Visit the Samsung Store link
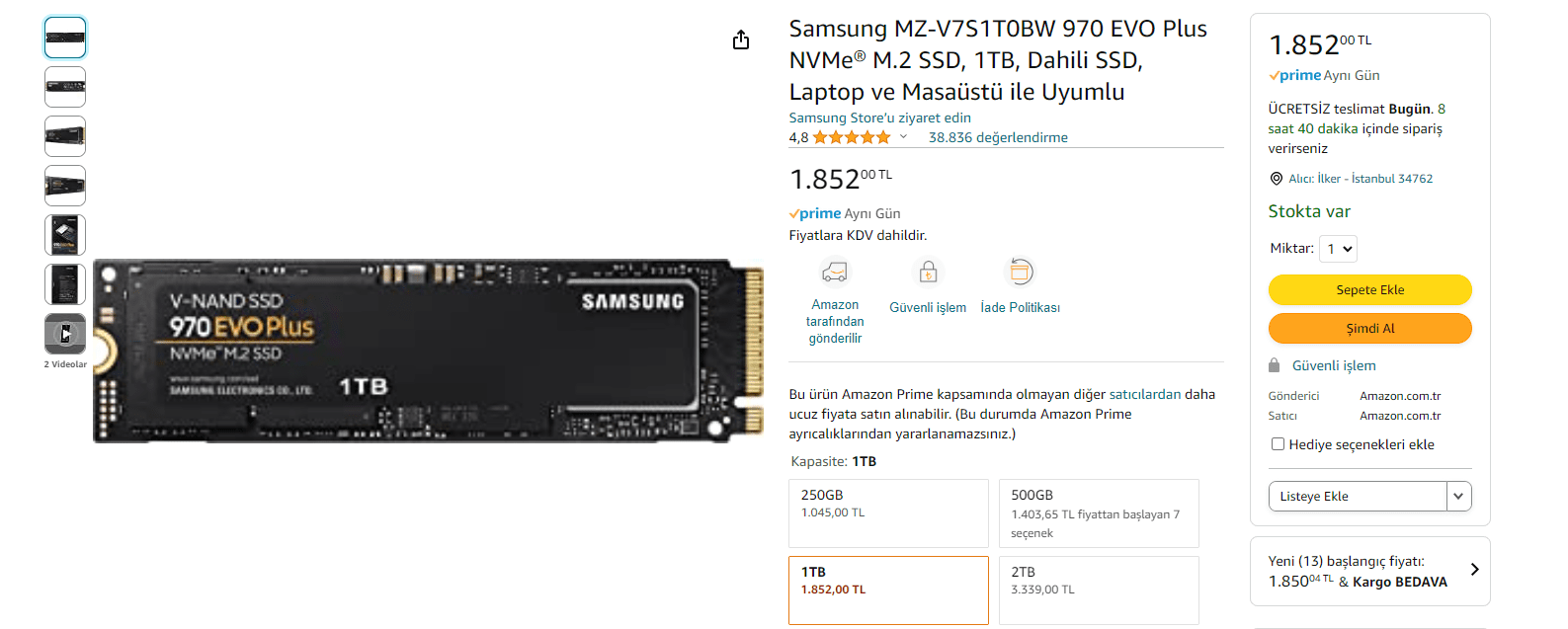 coord(879,118)
